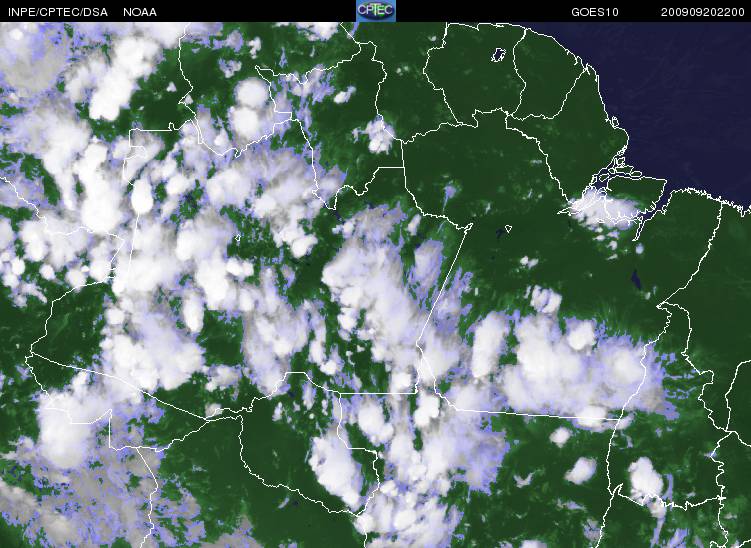This screenshot has width=751, height=548.
Task: Click the 200909202200 timestamp
Action: pos(703,12)
